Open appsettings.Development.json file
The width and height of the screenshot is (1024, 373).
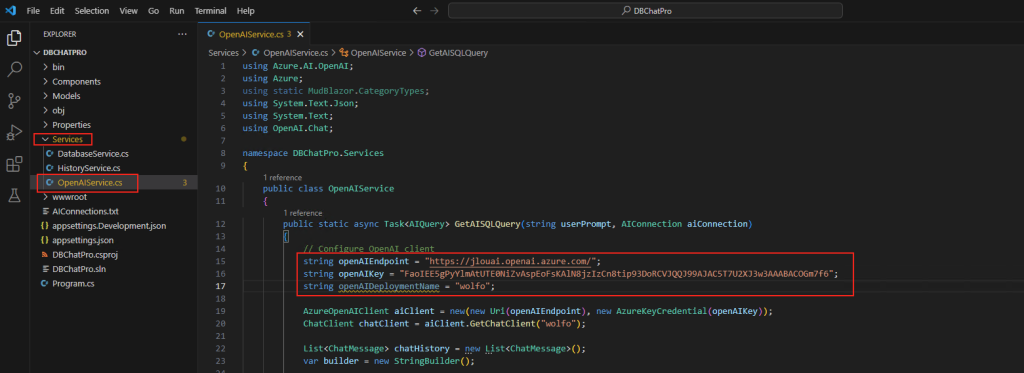click(114, 226)
